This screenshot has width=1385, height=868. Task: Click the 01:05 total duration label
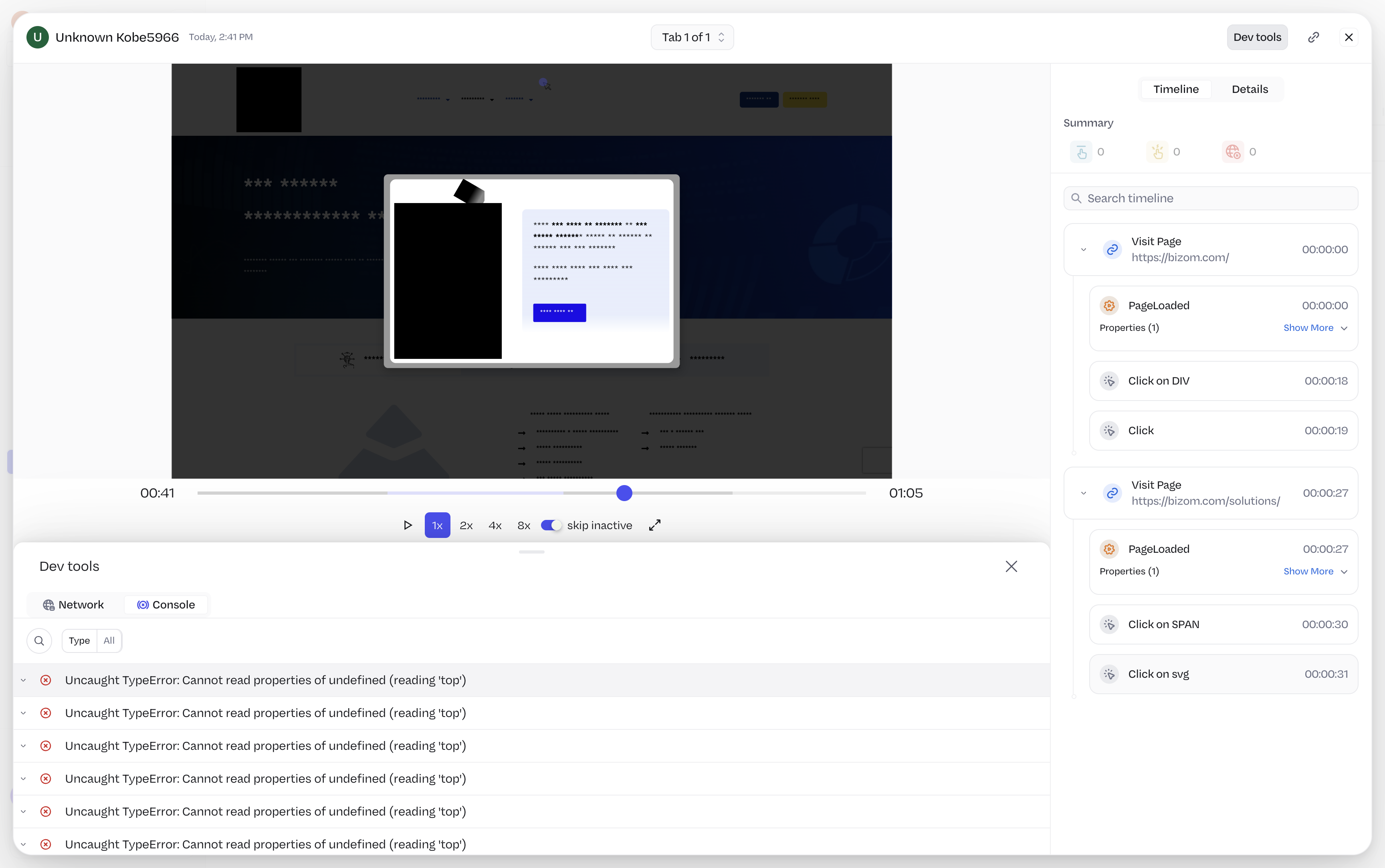(x=906, y=493)
